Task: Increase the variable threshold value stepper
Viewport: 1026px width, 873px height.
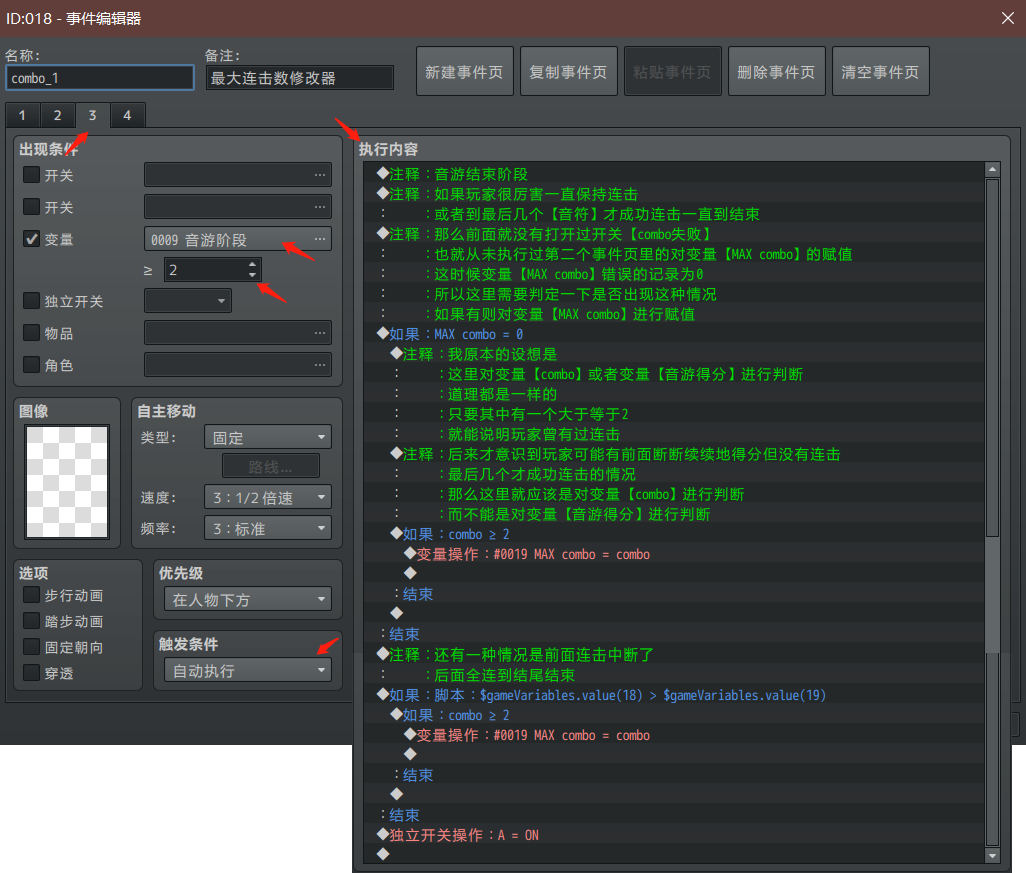Action: click(253, 264)
